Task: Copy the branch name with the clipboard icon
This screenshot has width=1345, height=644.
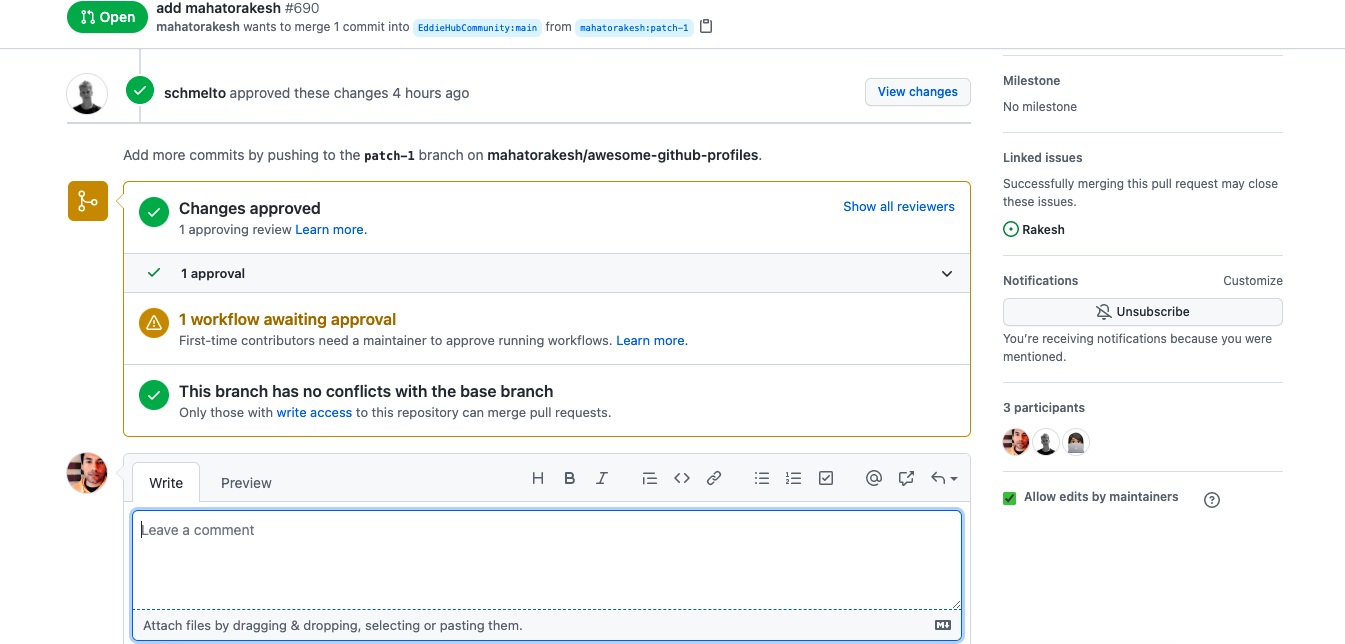Action: coord(706,27)
